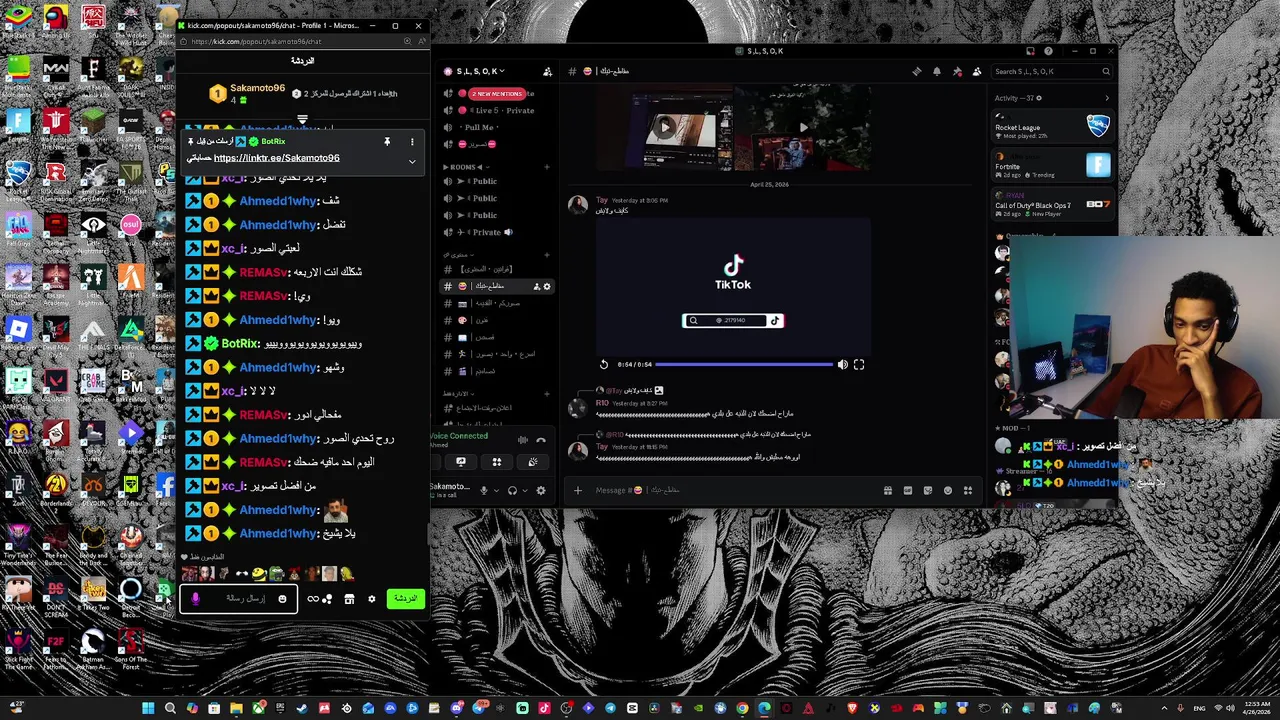Play the left video attachment thumbnail
Screen dimensions: 1280x720
pyautogui.click(x=664, y=127)
